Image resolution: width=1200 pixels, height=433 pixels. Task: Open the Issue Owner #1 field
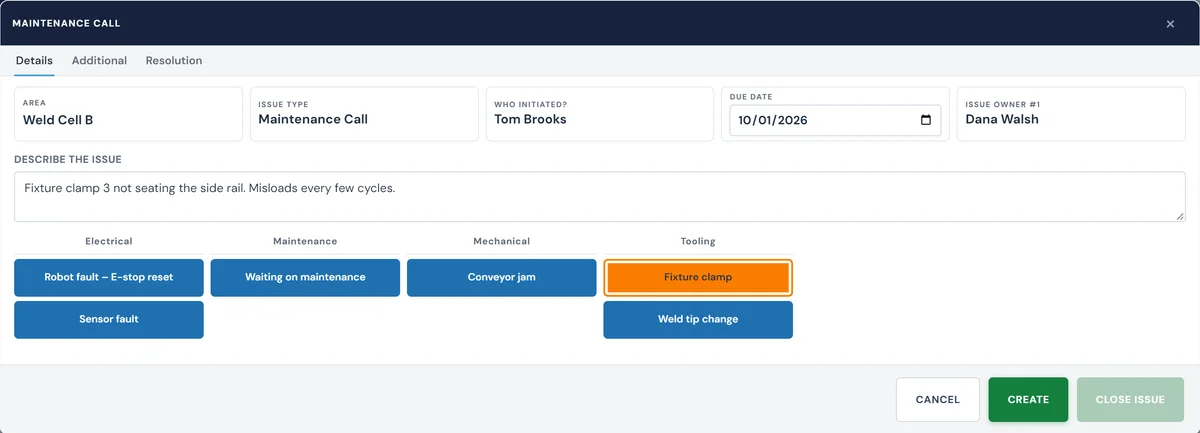pyautogui.click(x=1071, y=114)
